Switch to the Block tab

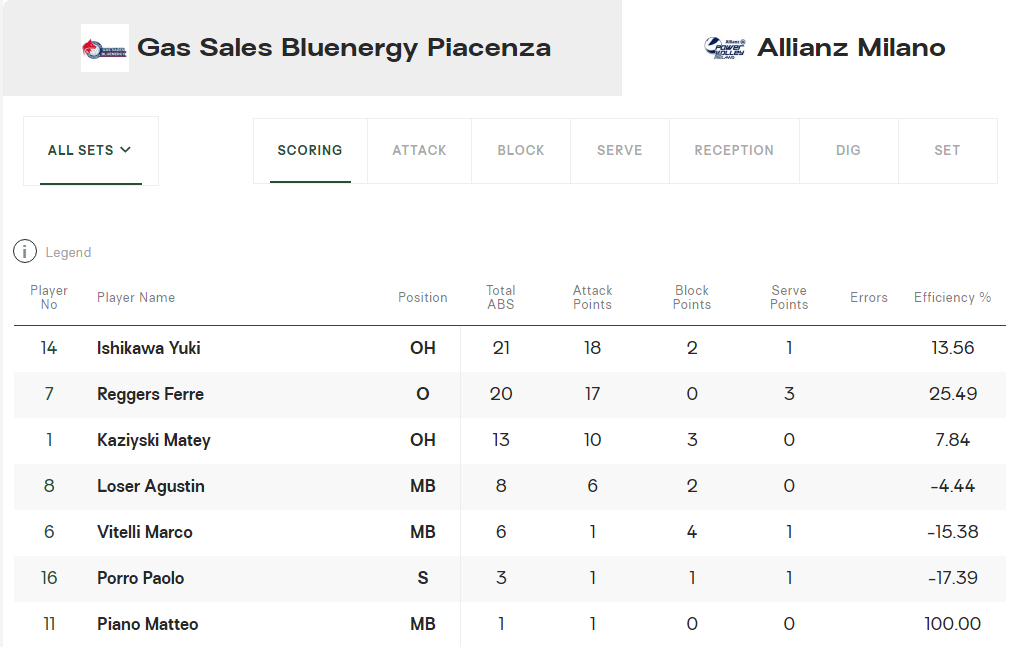point(521,150)
